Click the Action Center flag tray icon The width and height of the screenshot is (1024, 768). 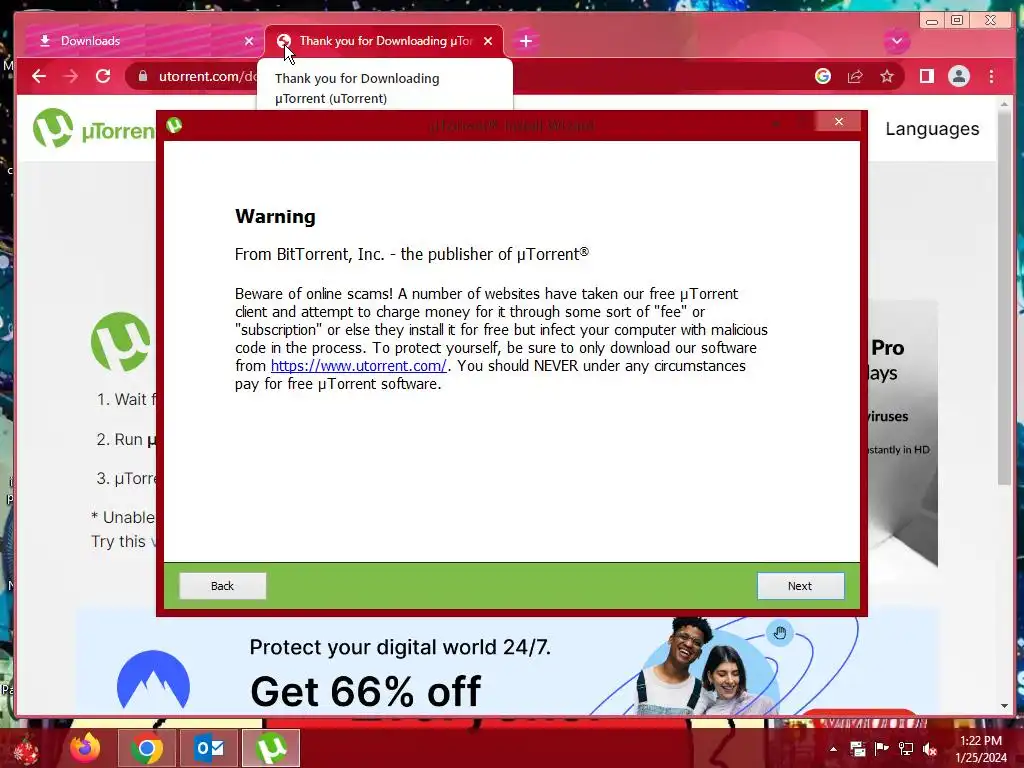point(881,749)
